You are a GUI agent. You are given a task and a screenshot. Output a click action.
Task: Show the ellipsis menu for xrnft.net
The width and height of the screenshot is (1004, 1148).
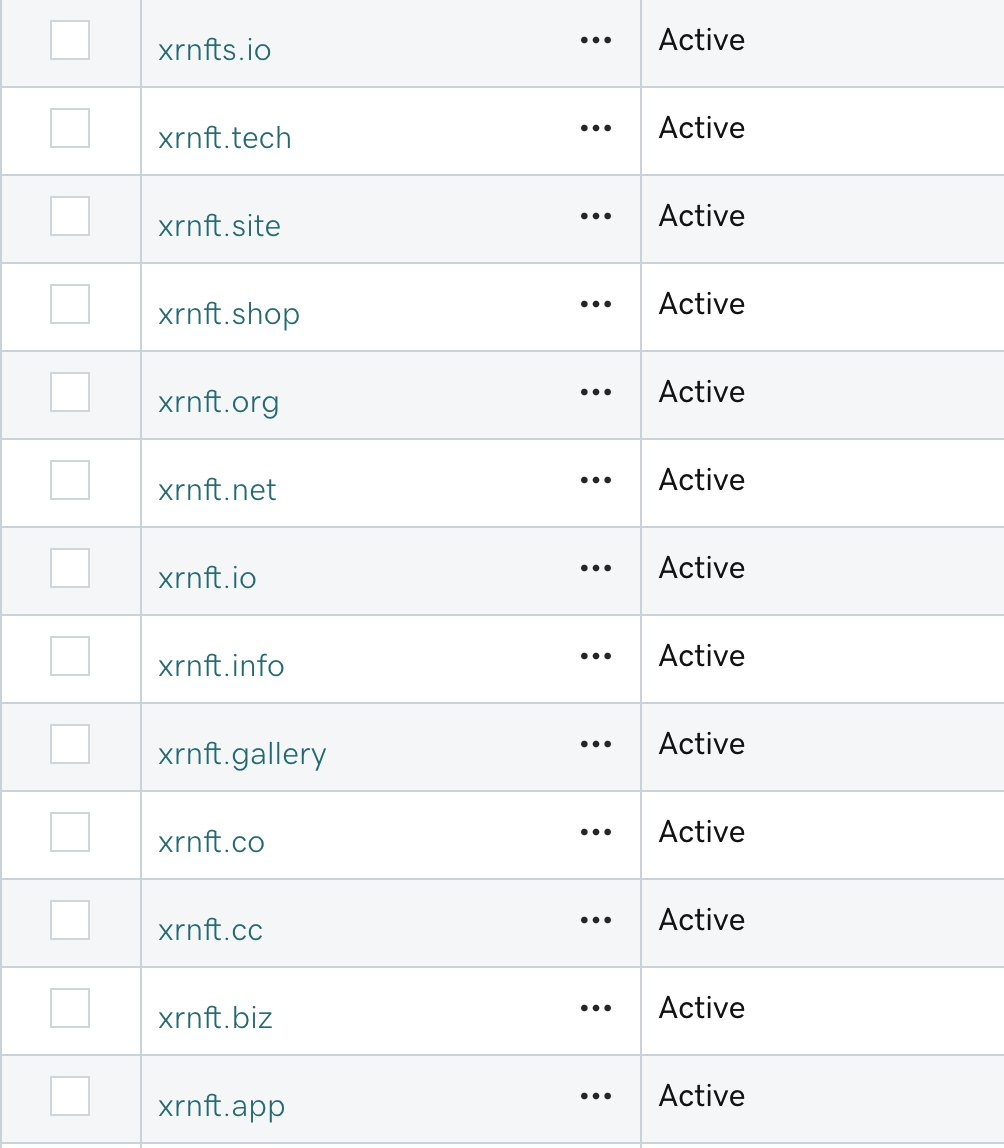(595, 480)
